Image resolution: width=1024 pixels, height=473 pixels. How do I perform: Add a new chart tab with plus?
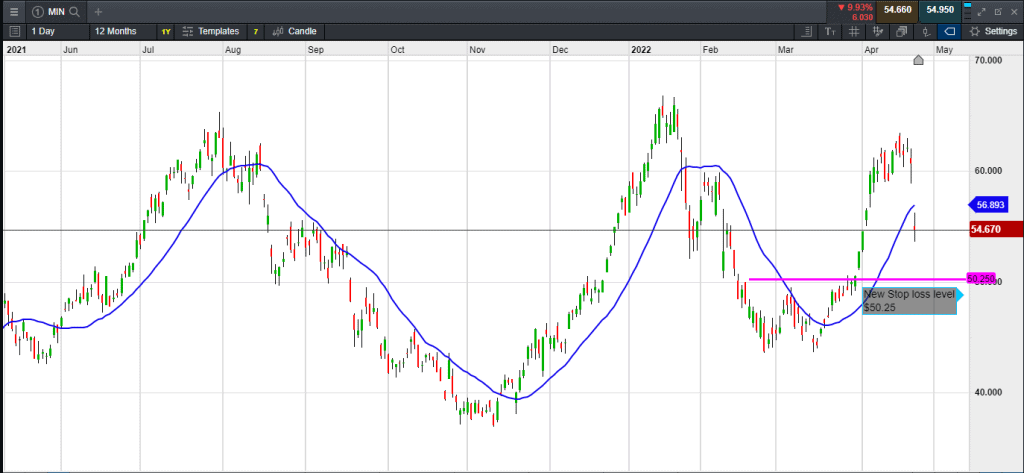(98, 11)
